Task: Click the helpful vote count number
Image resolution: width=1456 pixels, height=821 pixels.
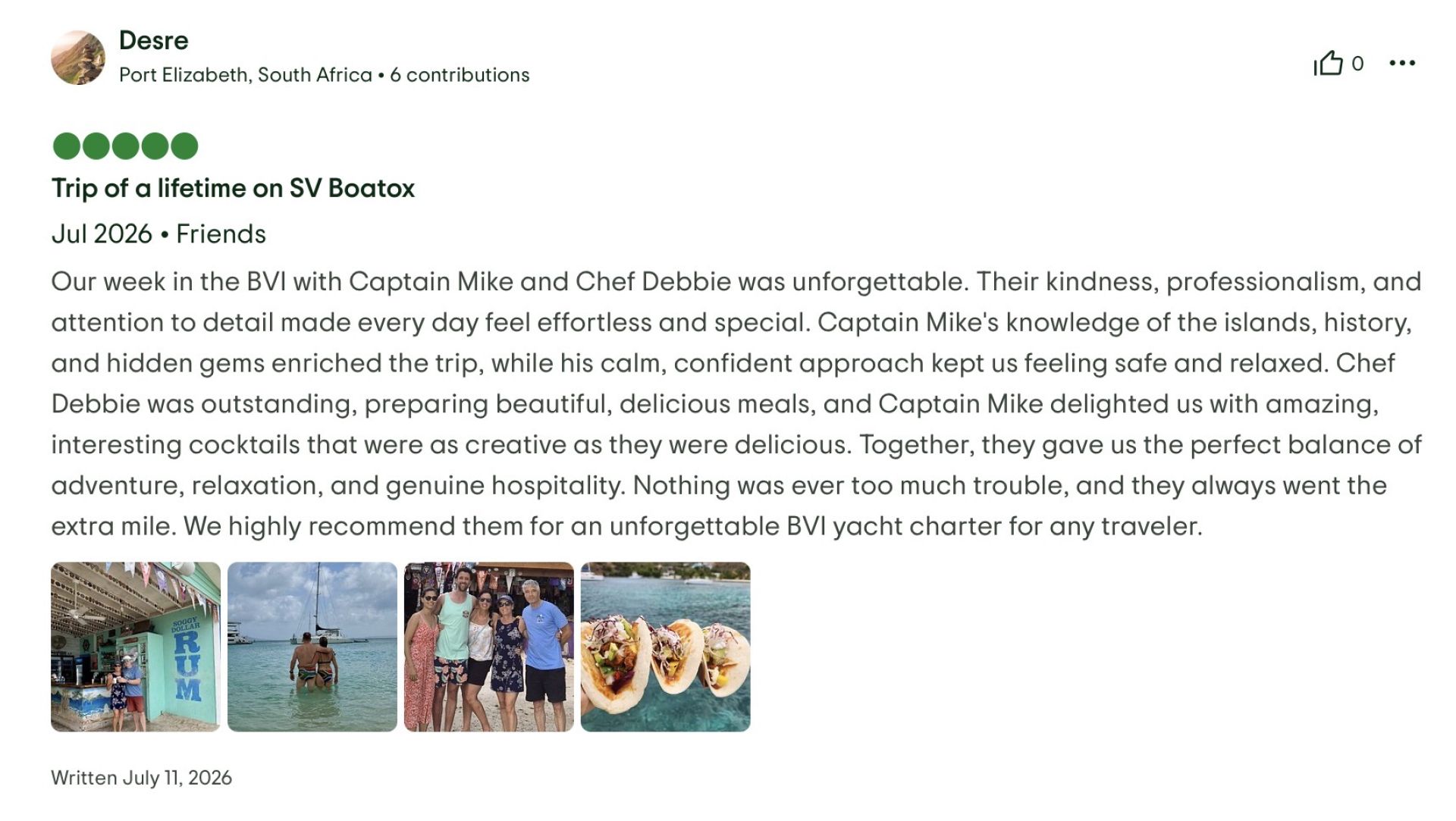Action: [x=1357, y=64]
